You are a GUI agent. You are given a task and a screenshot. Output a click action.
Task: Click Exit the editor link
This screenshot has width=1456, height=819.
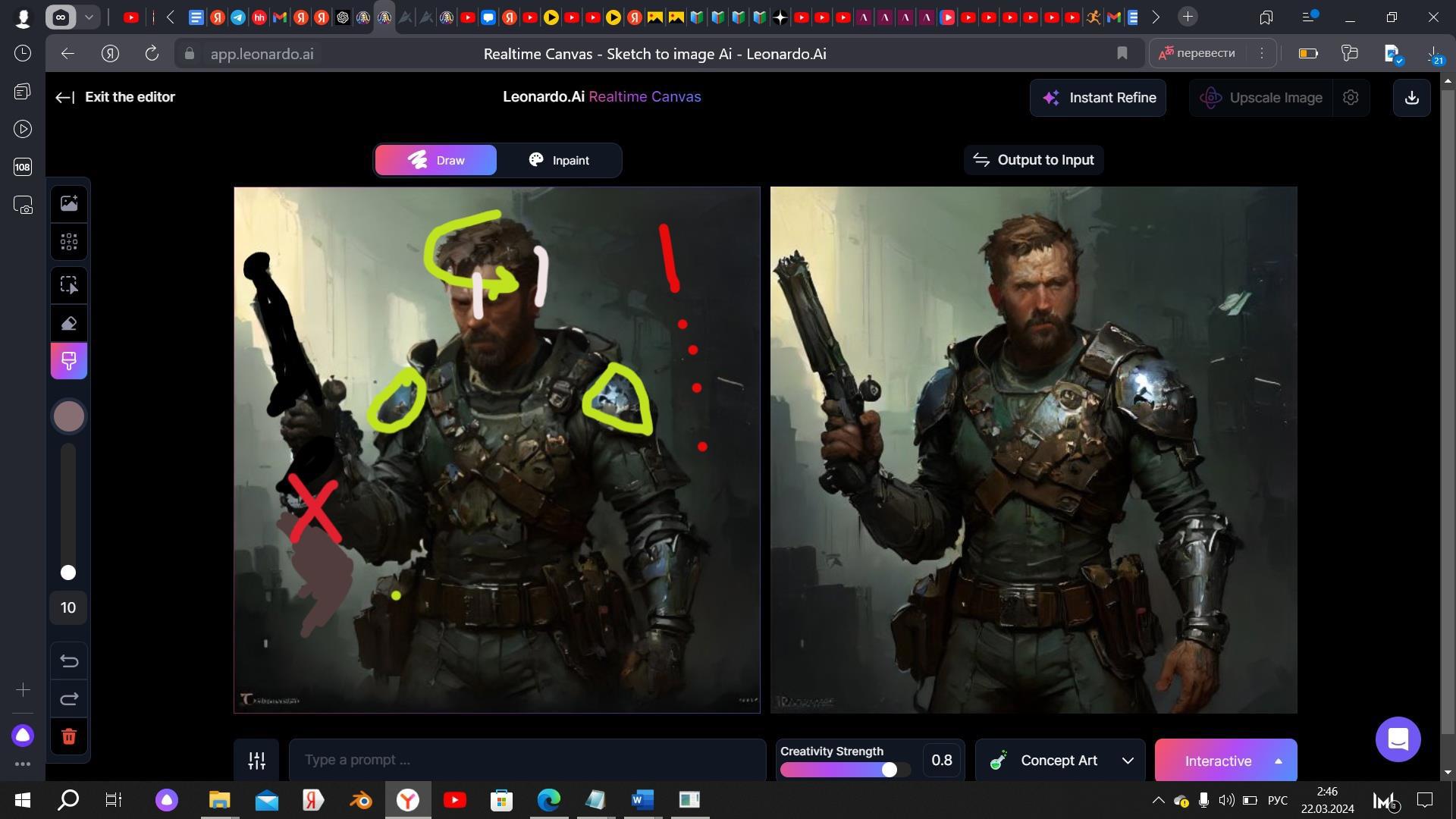[115, 97]
